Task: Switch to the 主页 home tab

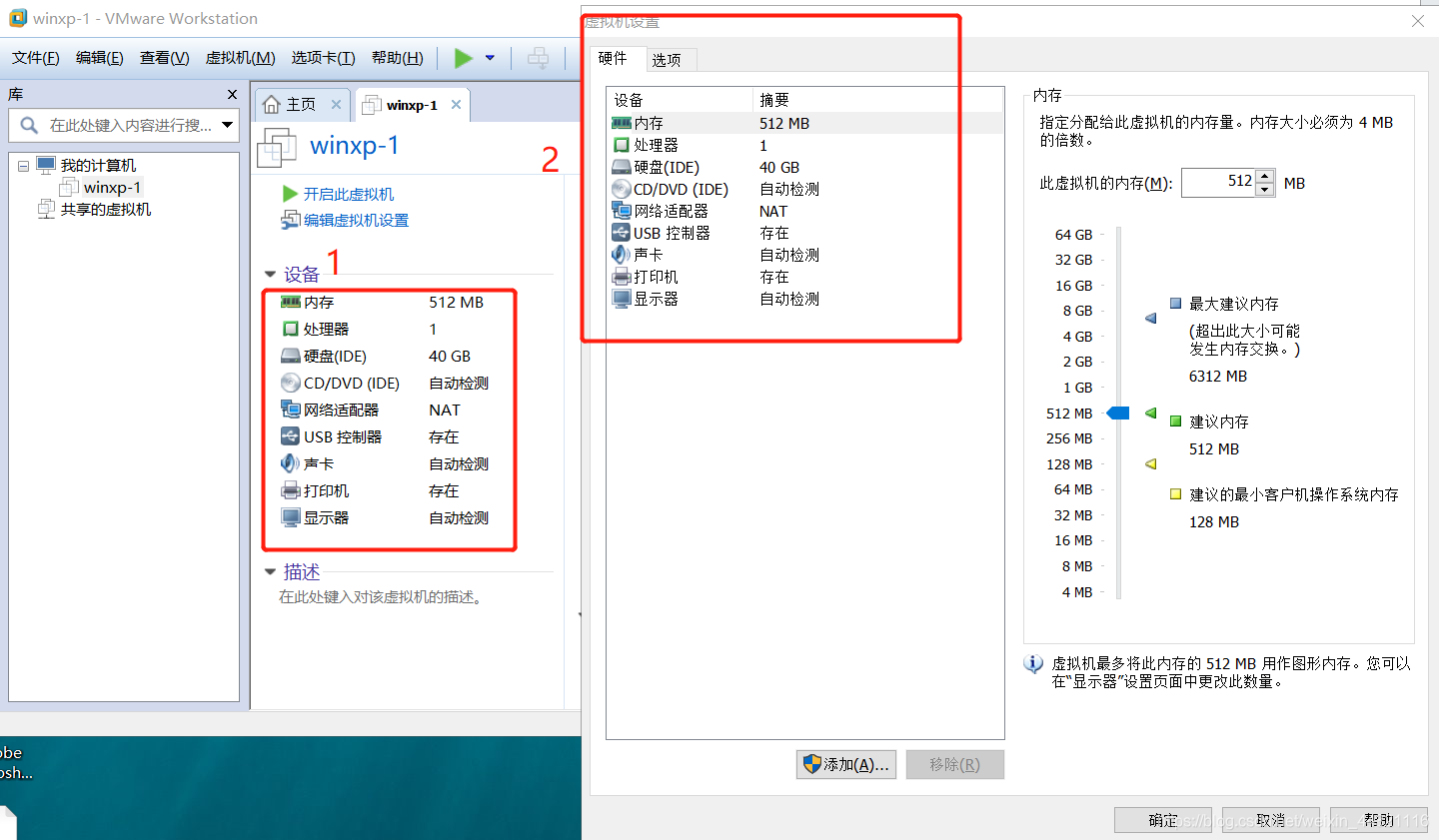Action: 300,105
